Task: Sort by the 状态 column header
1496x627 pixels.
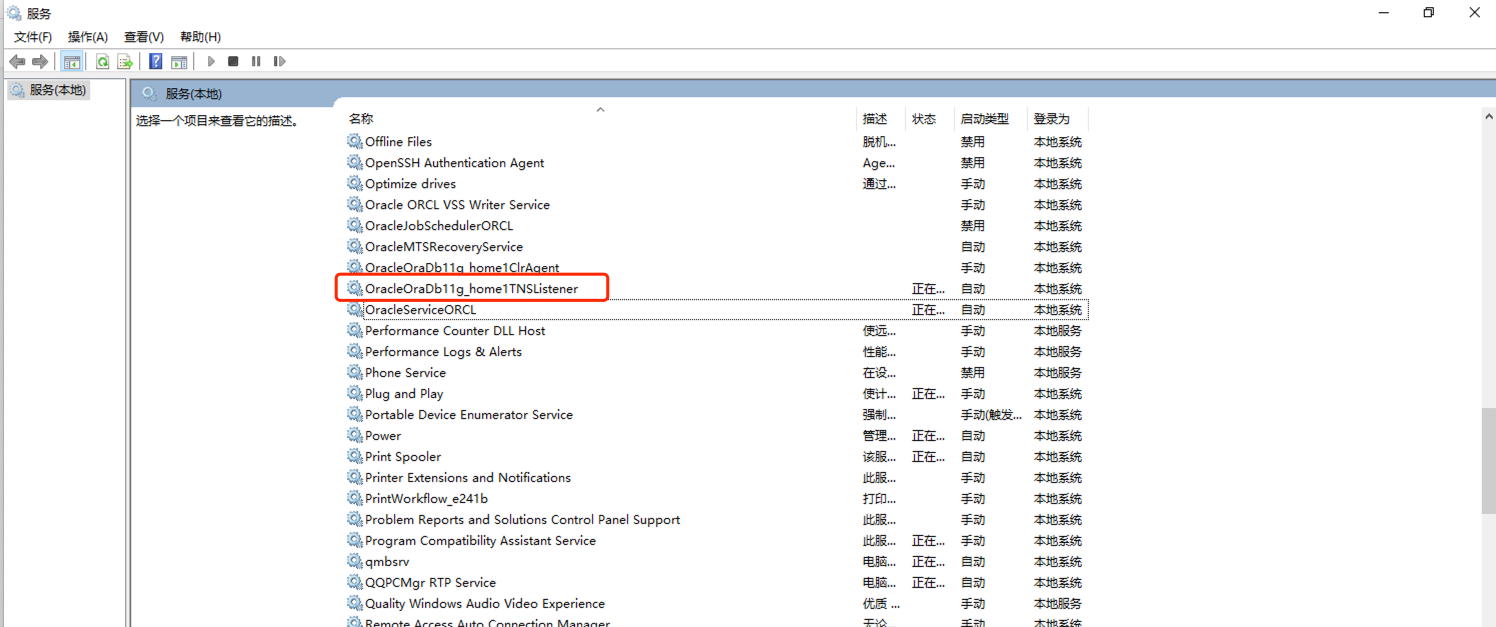Action: pos(924,119)
